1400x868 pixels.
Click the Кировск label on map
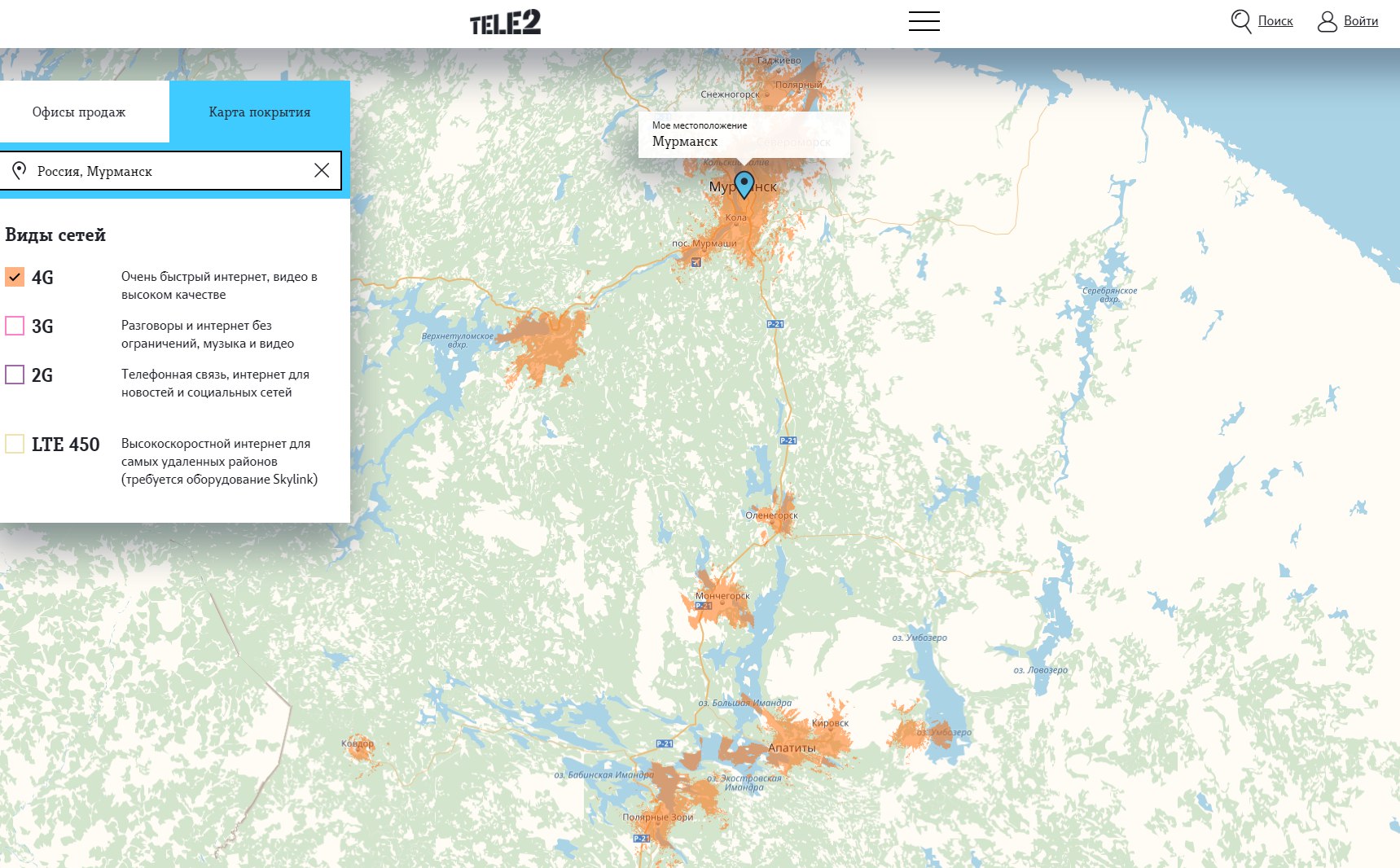point(830,723)
